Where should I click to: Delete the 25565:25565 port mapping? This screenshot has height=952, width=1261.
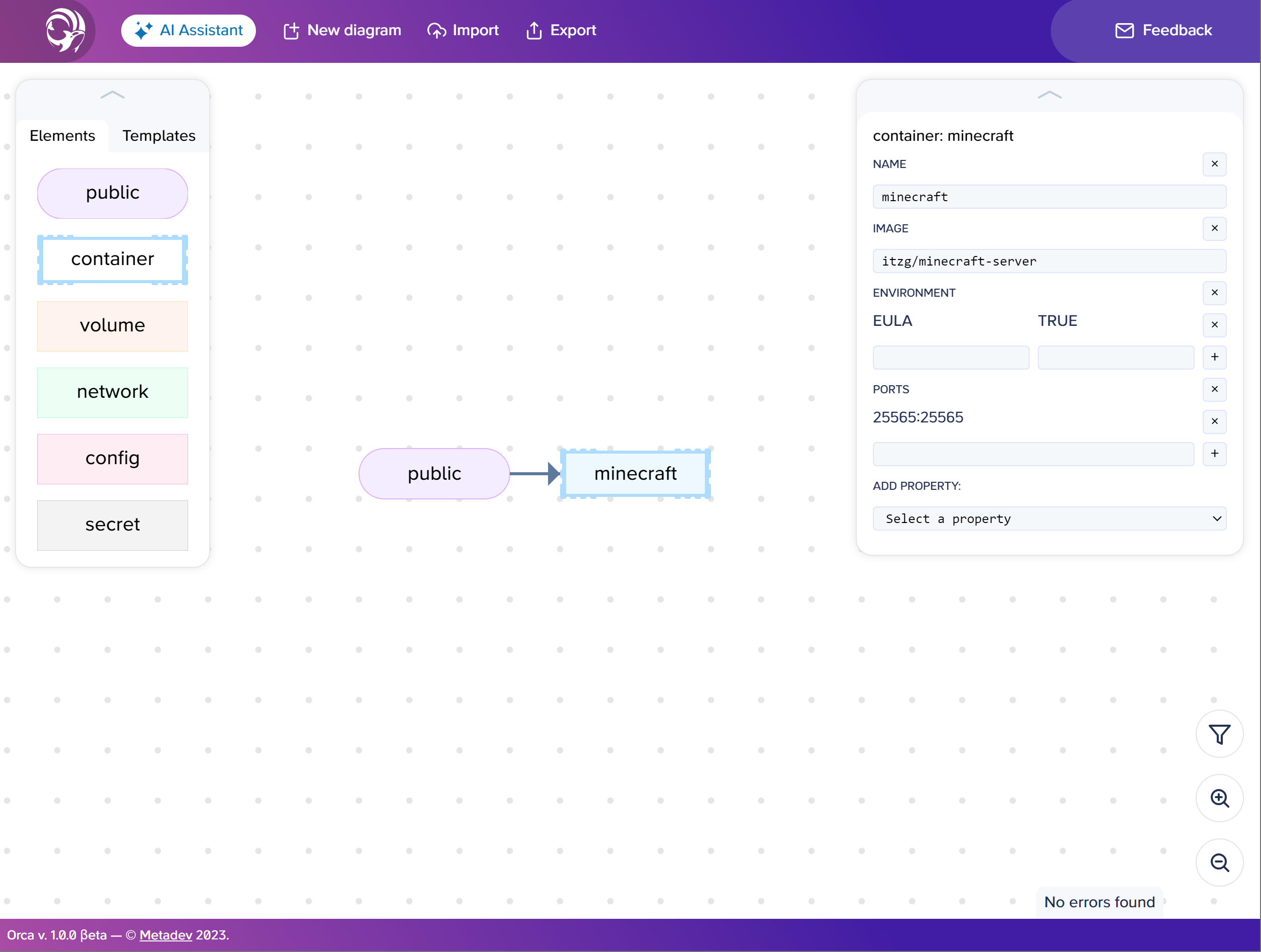coord(1215,422)
